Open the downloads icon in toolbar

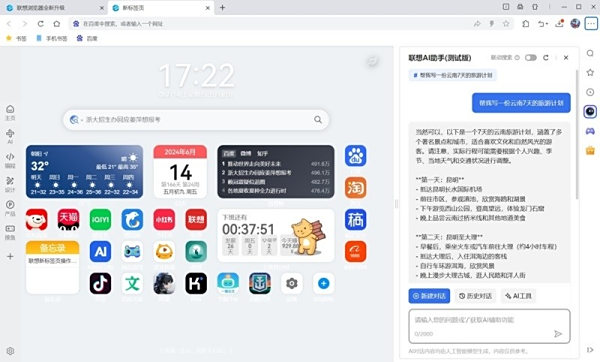point(559,24)
